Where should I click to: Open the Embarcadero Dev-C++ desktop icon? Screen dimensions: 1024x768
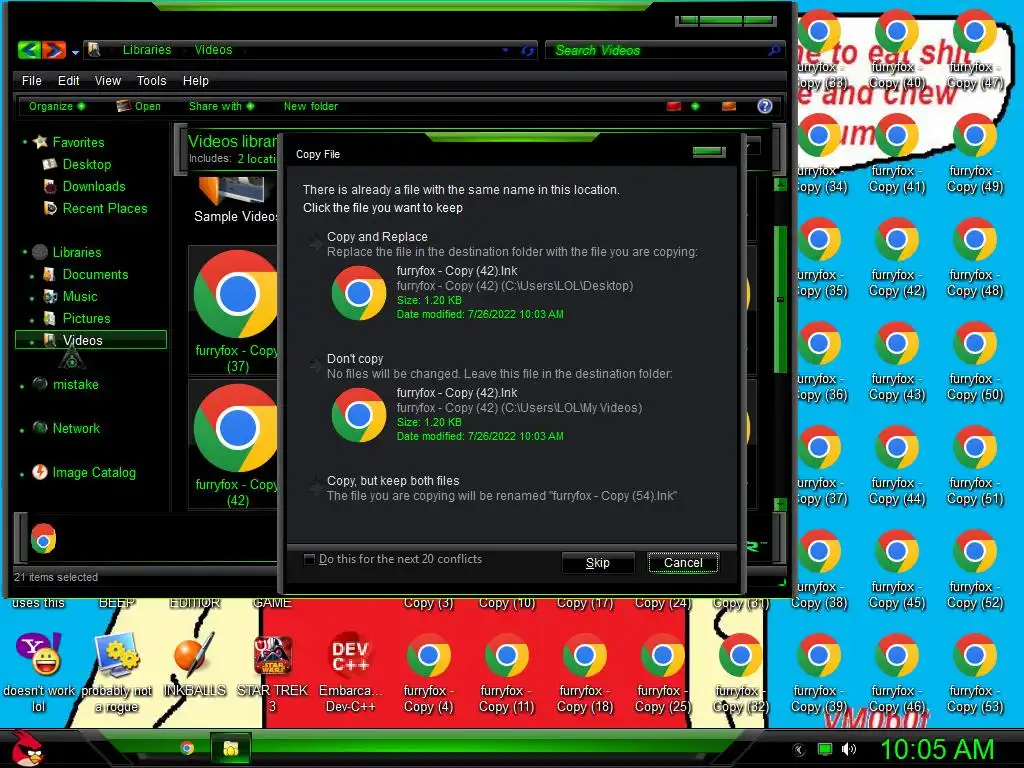coord(350,673)
